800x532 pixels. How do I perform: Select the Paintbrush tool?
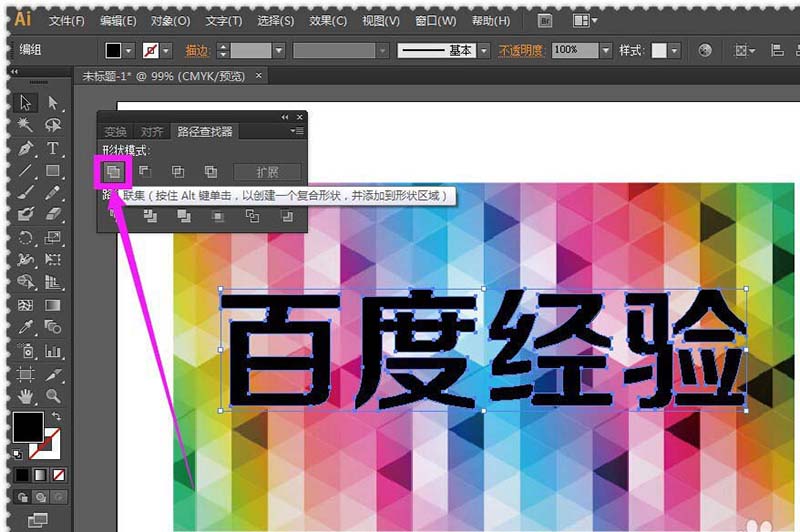(x=25, y=192)
